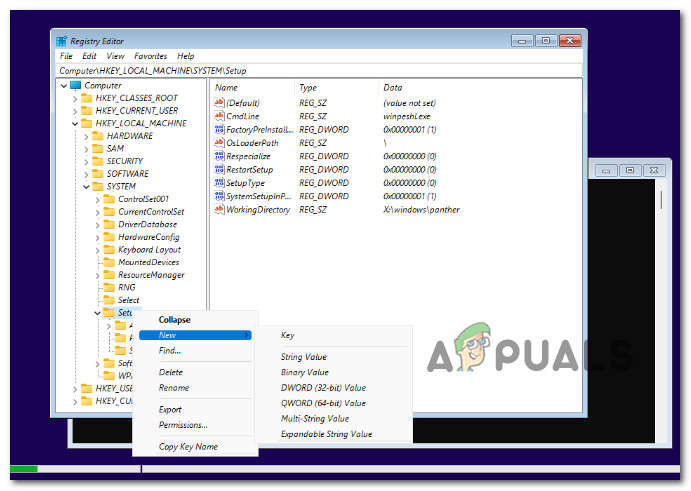Open the Edit menu
This screenshot has width=691, height=491.
[x=89, y=56]
